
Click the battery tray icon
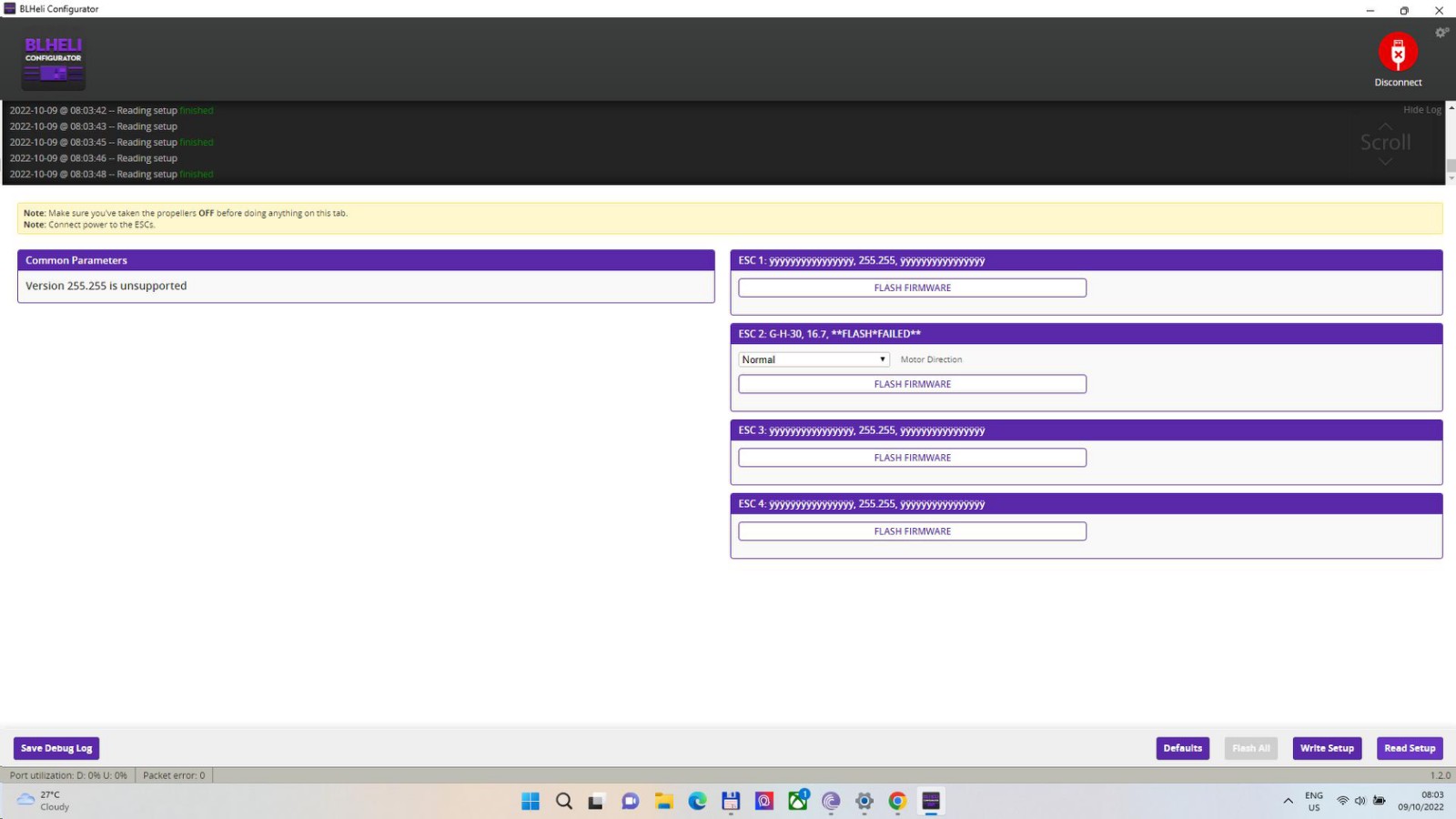pos(1380,801)
